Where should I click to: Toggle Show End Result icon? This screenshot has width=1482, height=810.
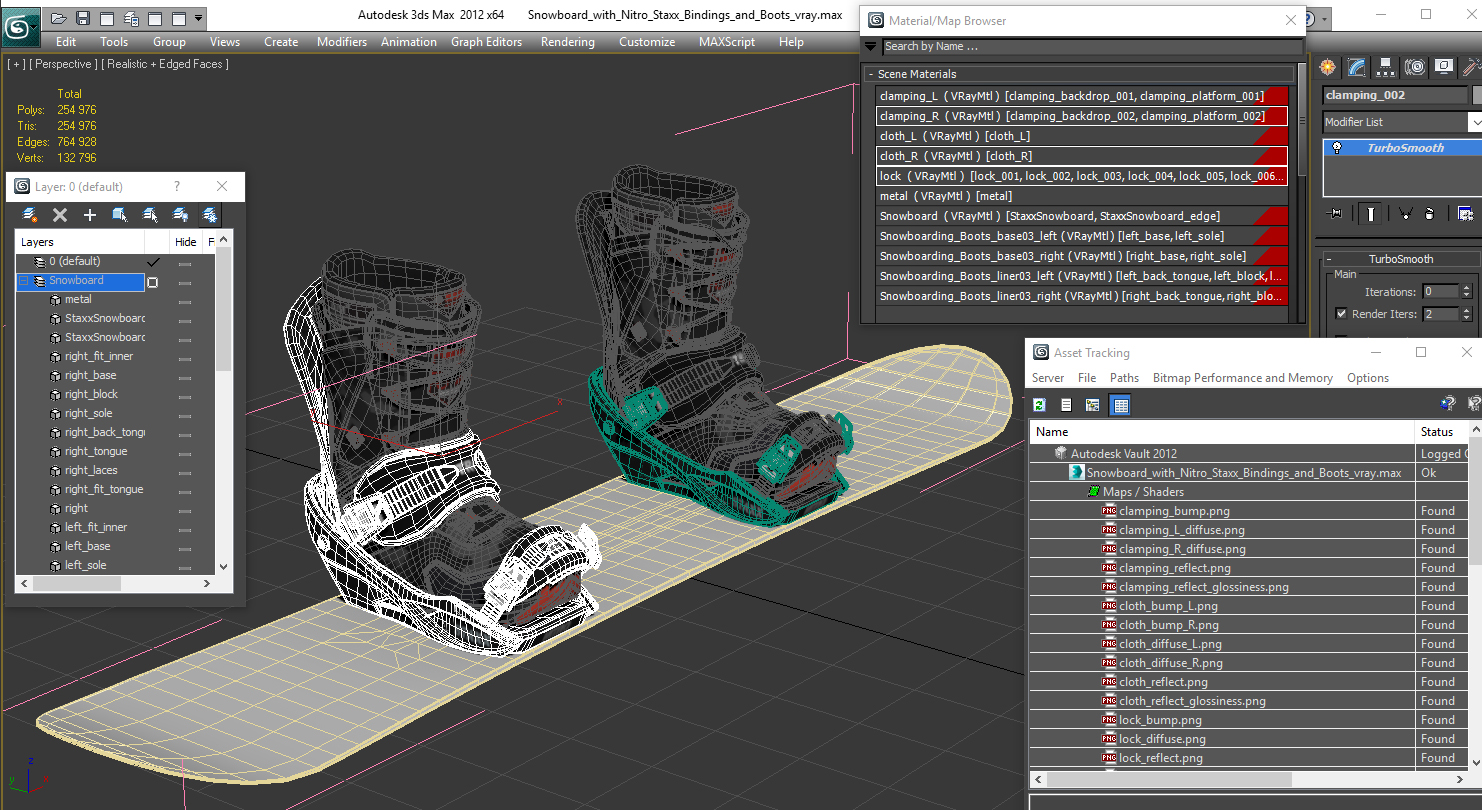tap(1371, 214)
